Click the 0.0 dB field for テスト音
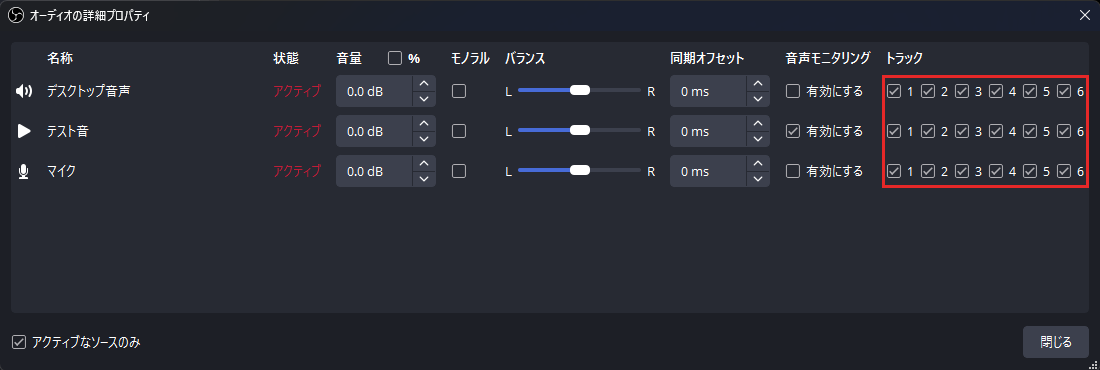This screenshot has width=1100, height=370. (x=374, y=131)
